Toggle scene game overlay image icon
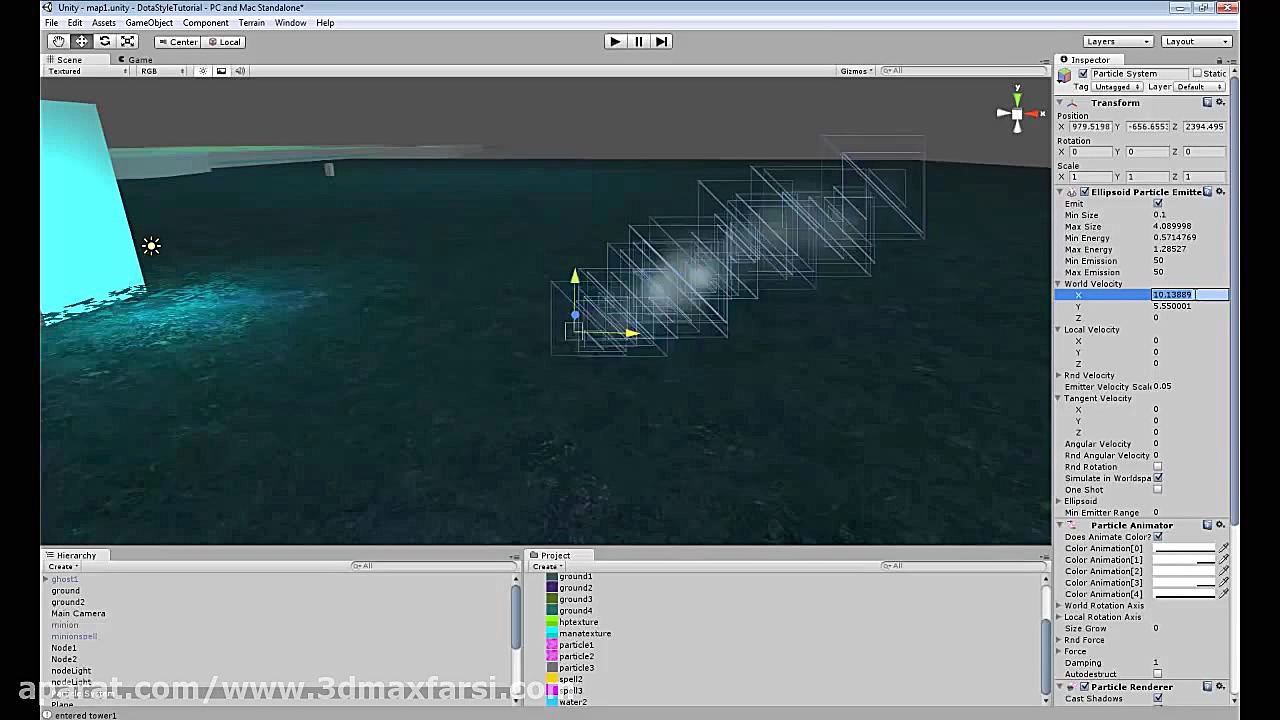The image size is (1280, 720). coord(221,71)
